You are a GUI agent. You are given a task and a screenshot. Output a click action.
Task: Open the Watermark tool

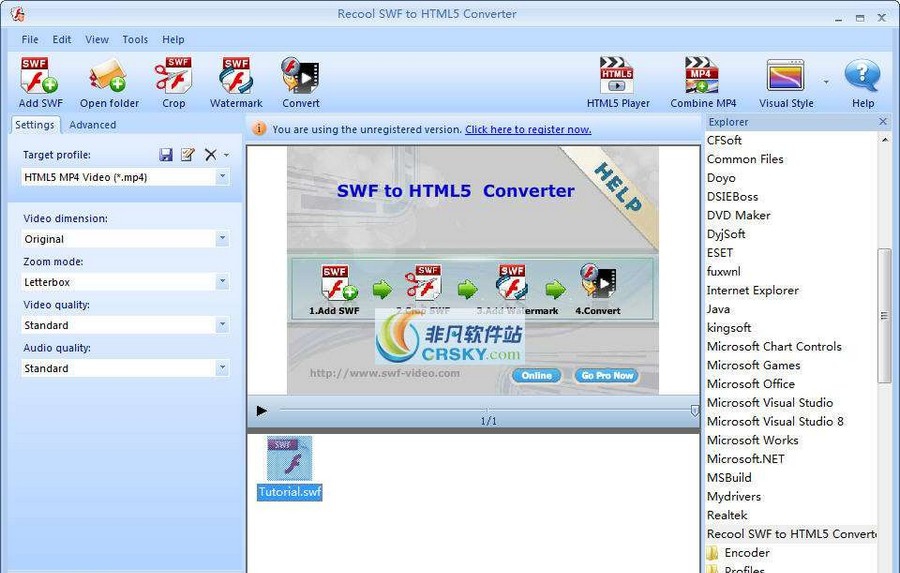pyautogui.click(x=236, y=75)
